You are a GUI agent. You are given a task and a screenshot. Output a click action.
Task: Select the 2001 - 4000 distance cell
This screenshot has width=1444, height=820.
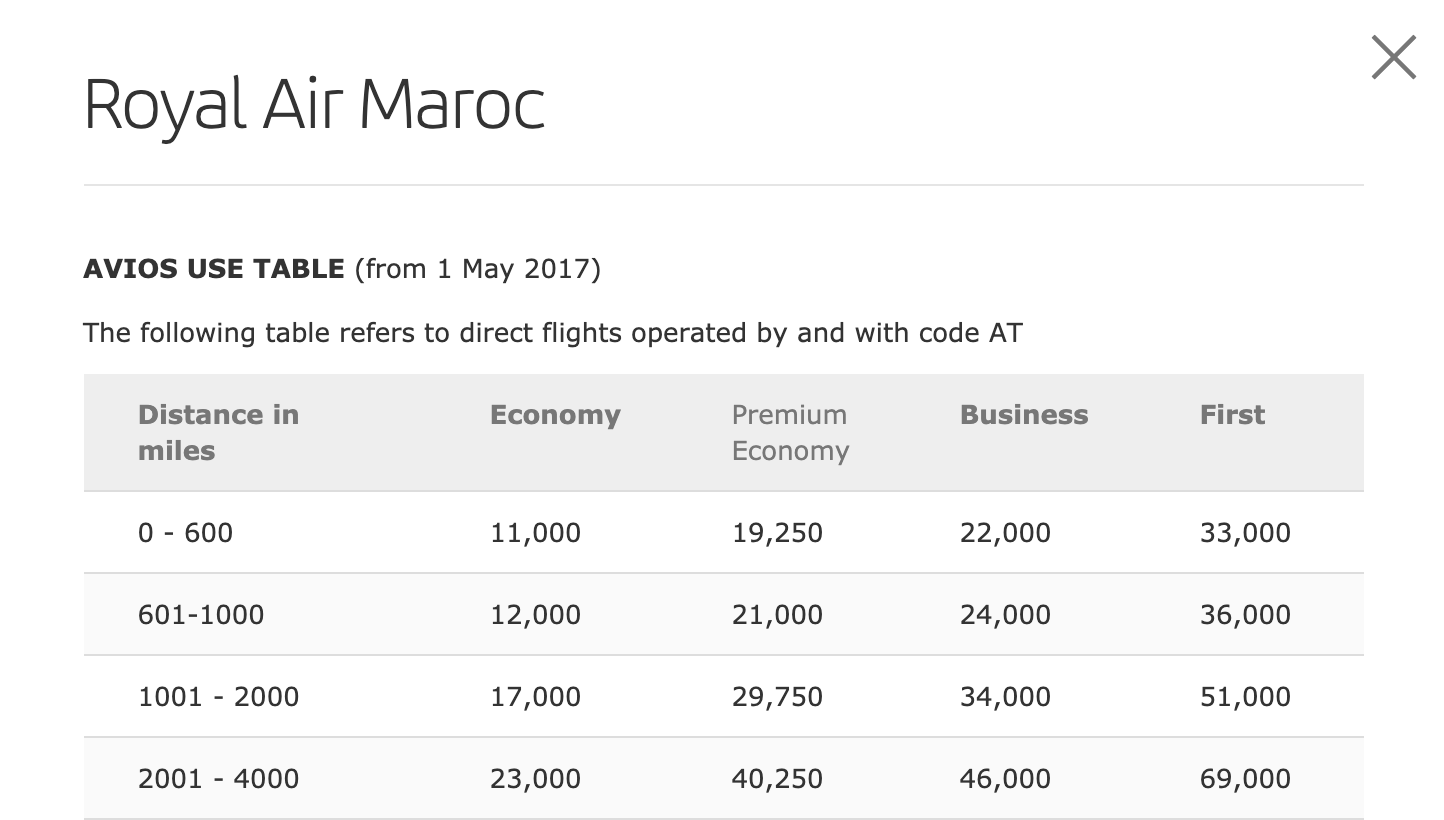[218, 778]
